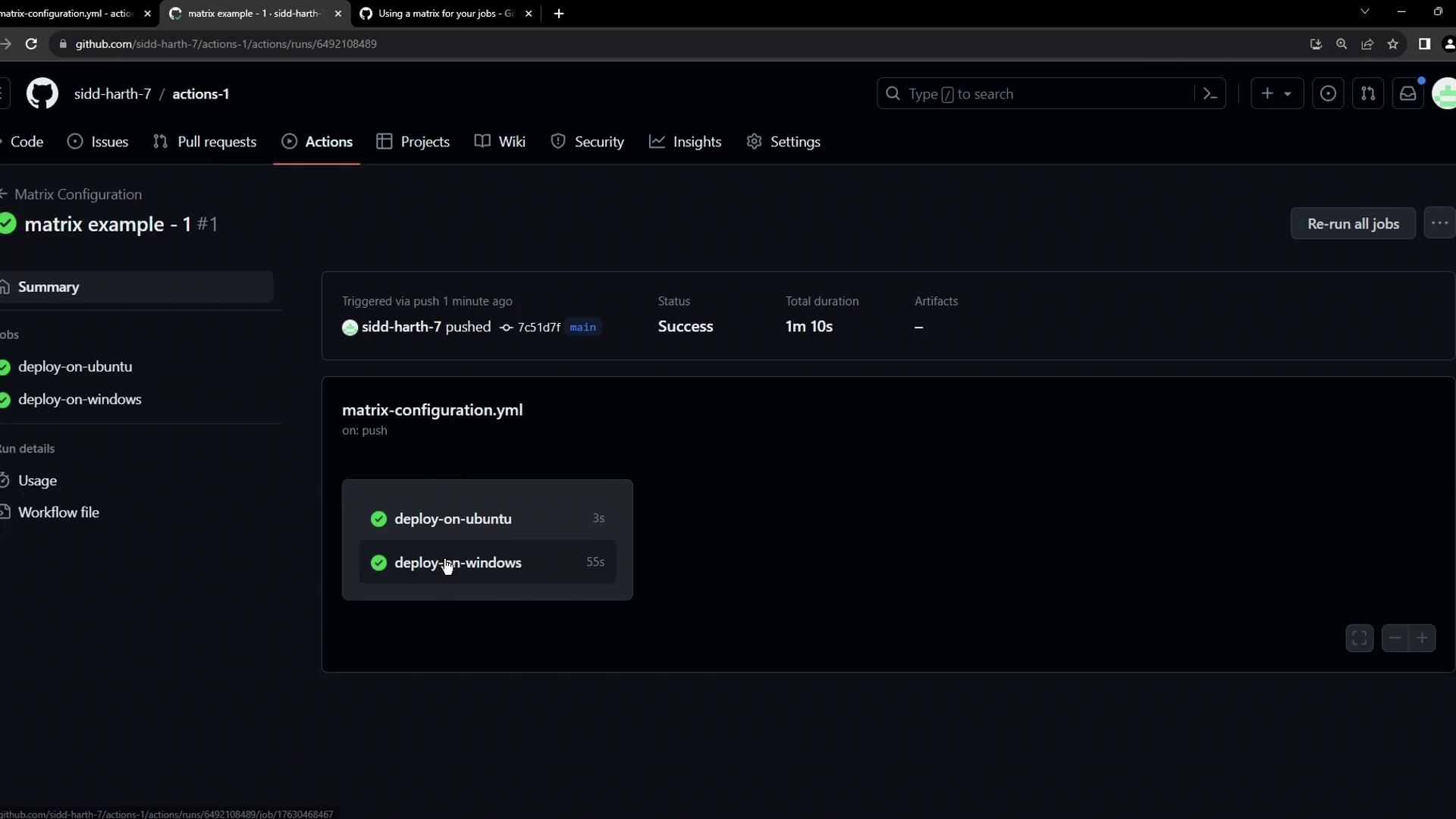Zoom in the workflow graph
Screen dimensions: 1456x819
(1422, 639)
